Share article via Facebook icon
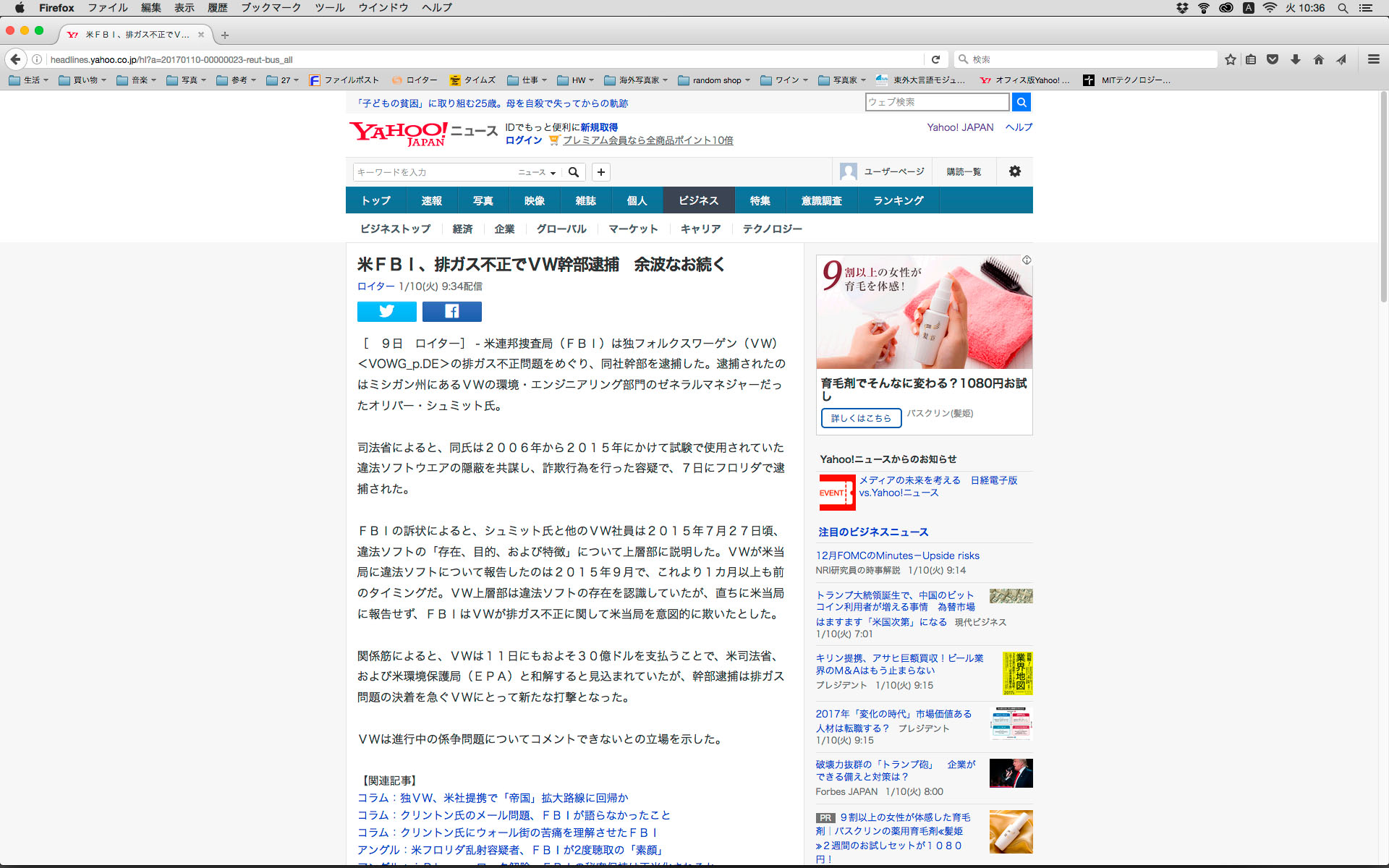 click(x=451, y=311)
